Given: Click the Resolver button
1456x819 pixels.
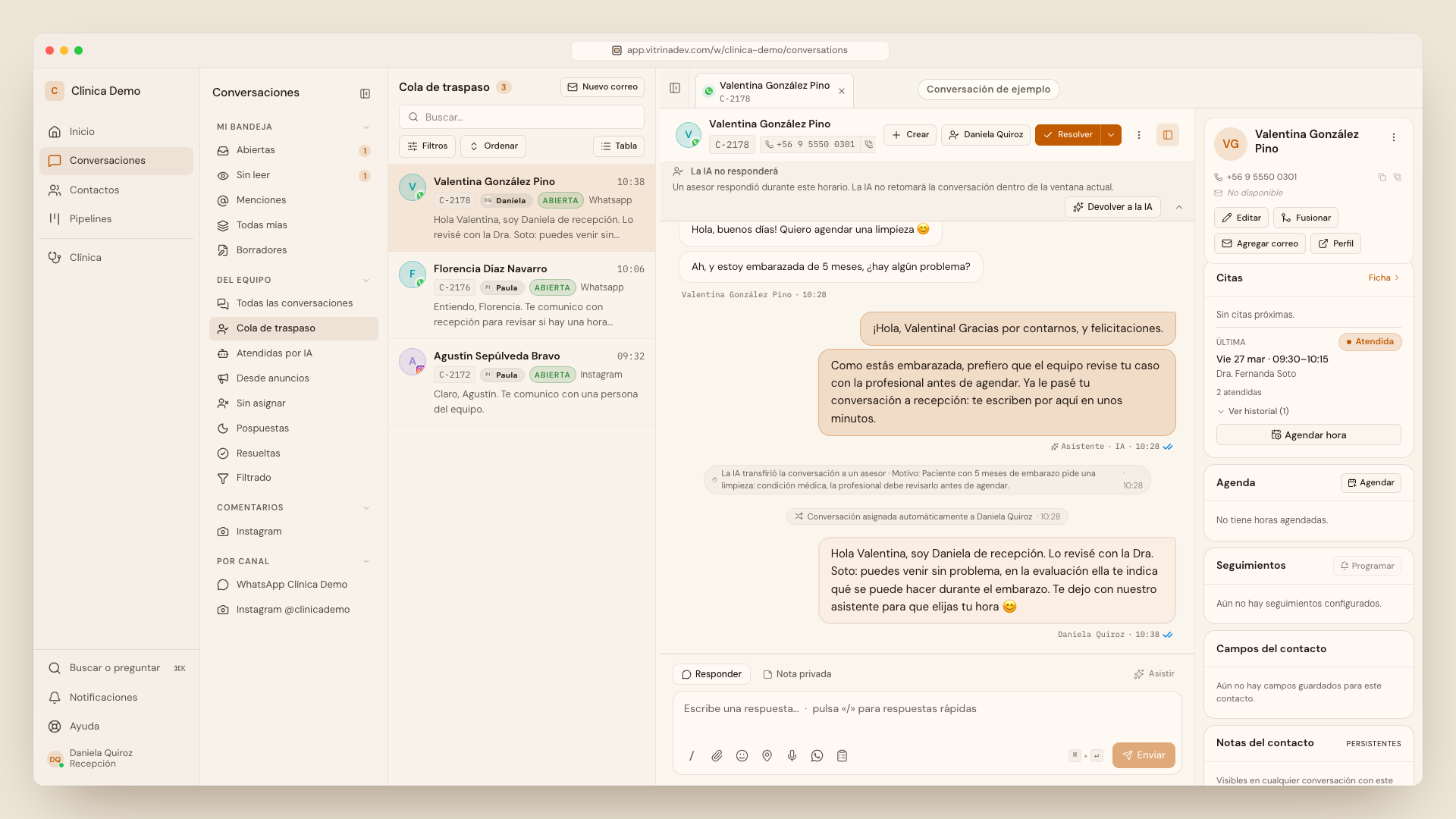Looking at the screenshot, I should [x=1068, y=135].
